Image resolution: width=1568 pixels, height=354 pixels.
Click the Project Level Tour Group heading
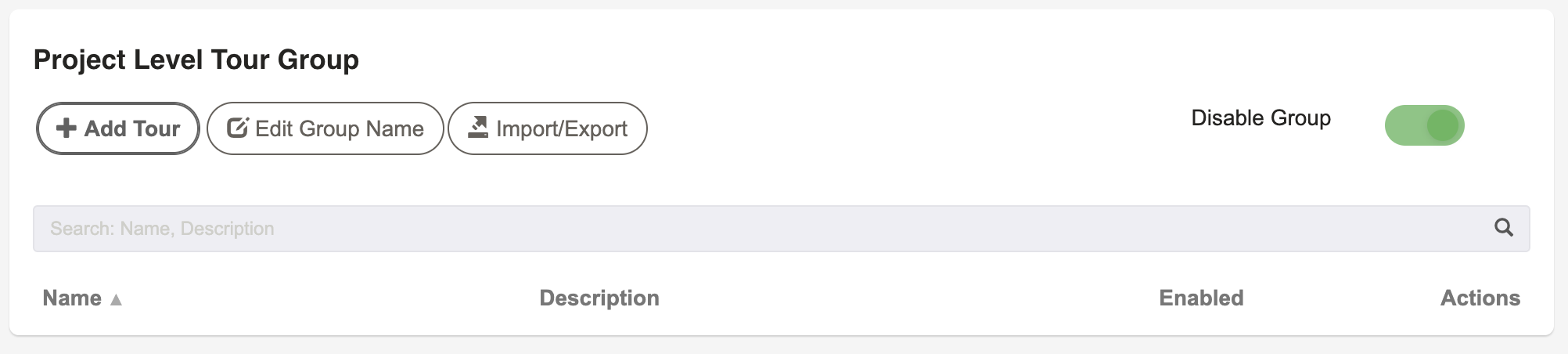pos(196,60)
